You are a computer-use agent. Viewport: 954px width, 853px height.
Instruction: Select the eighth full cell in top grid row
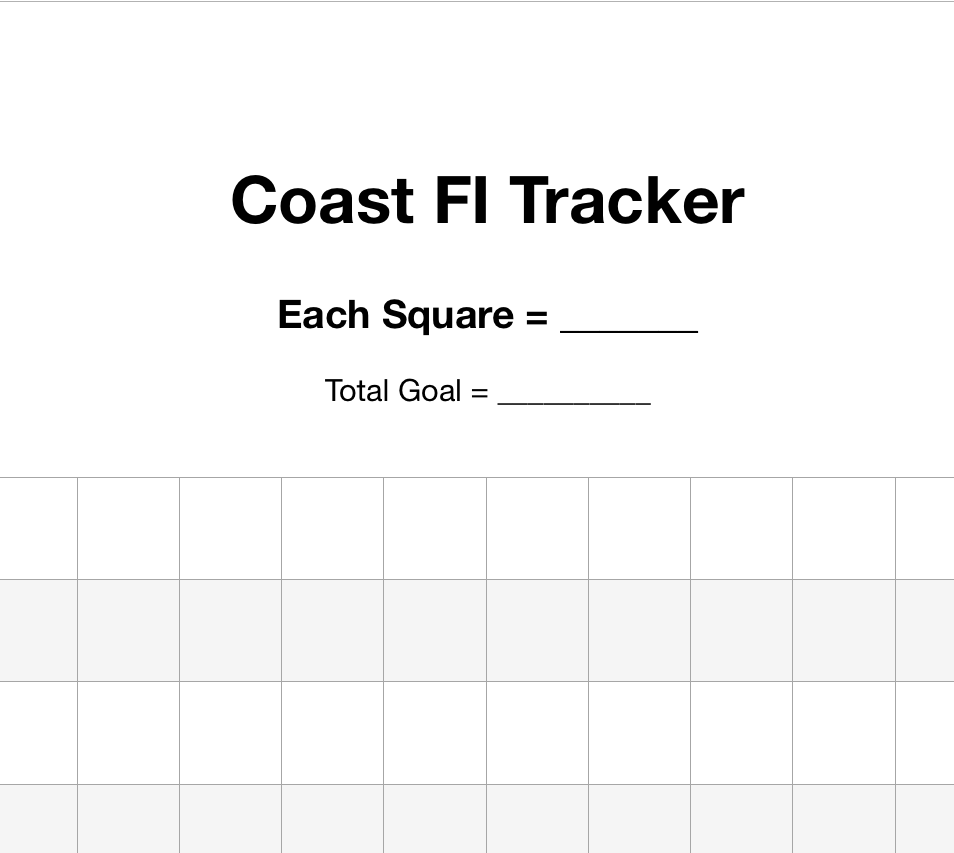[x=843, y=528]
